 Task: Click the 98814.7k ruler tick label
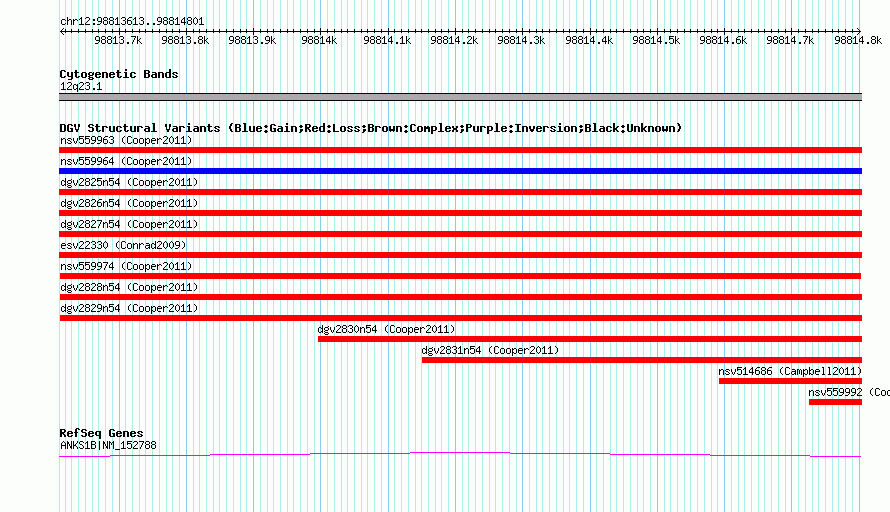[790, 40]
